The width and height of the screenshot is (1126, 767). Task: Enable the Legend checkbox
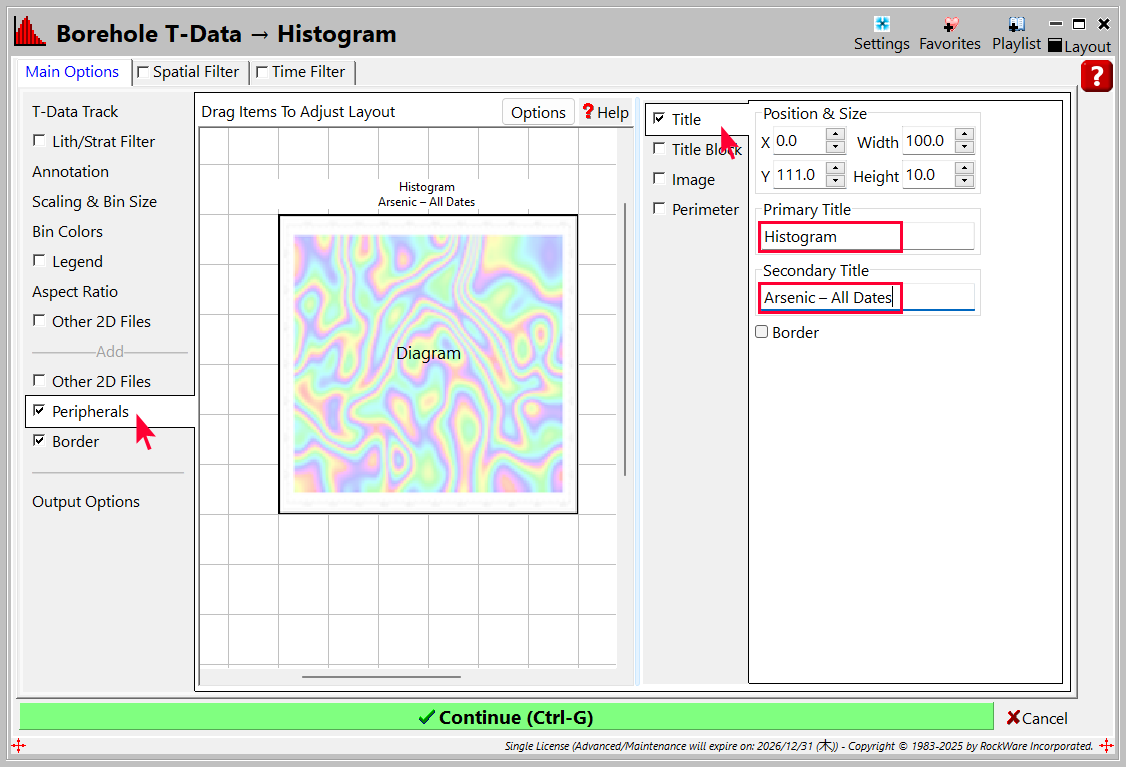(x=39, y=261)
